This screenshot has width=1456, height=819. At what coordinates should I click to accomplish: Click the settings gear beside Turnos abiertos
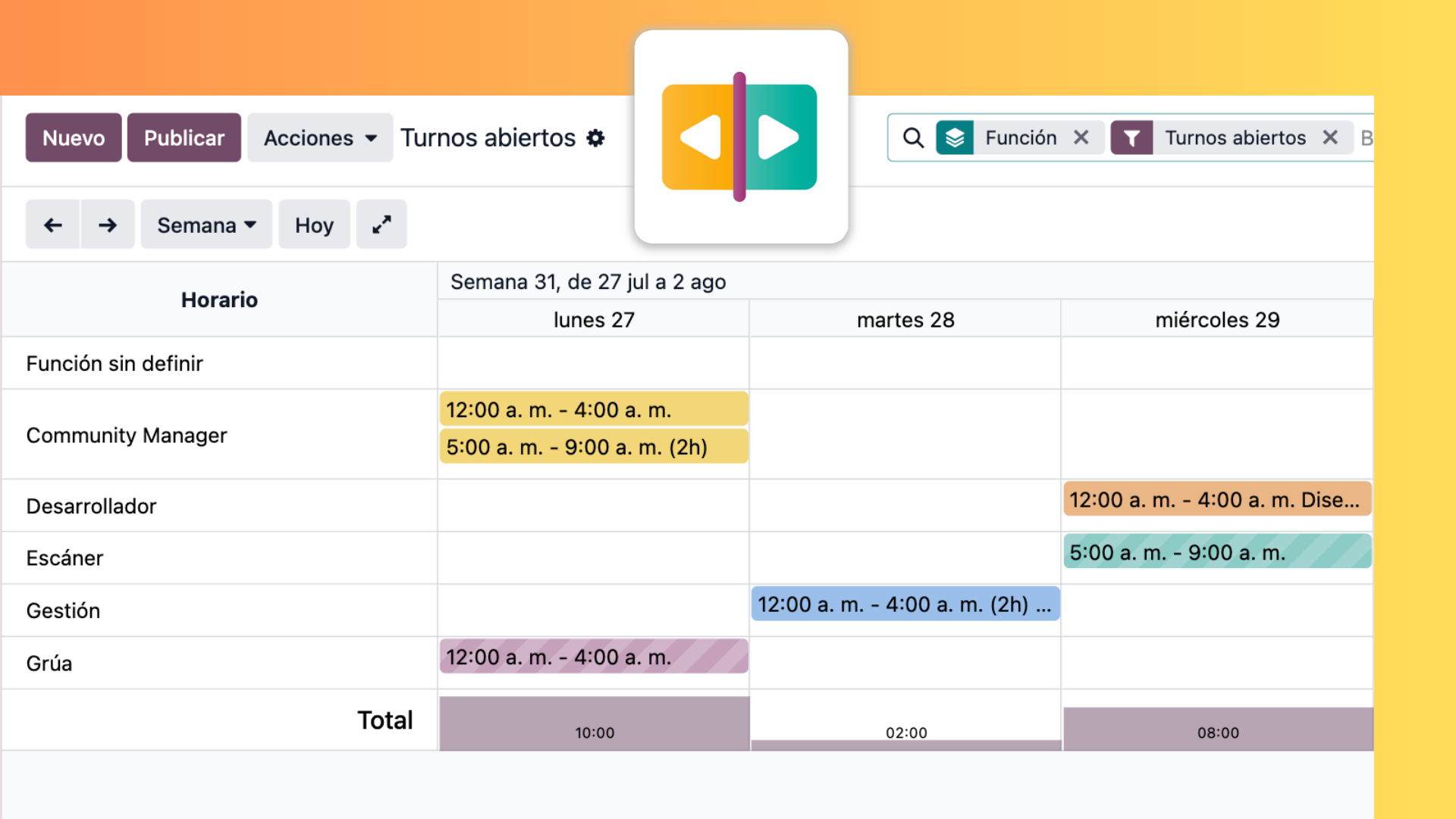coord(596,138)
